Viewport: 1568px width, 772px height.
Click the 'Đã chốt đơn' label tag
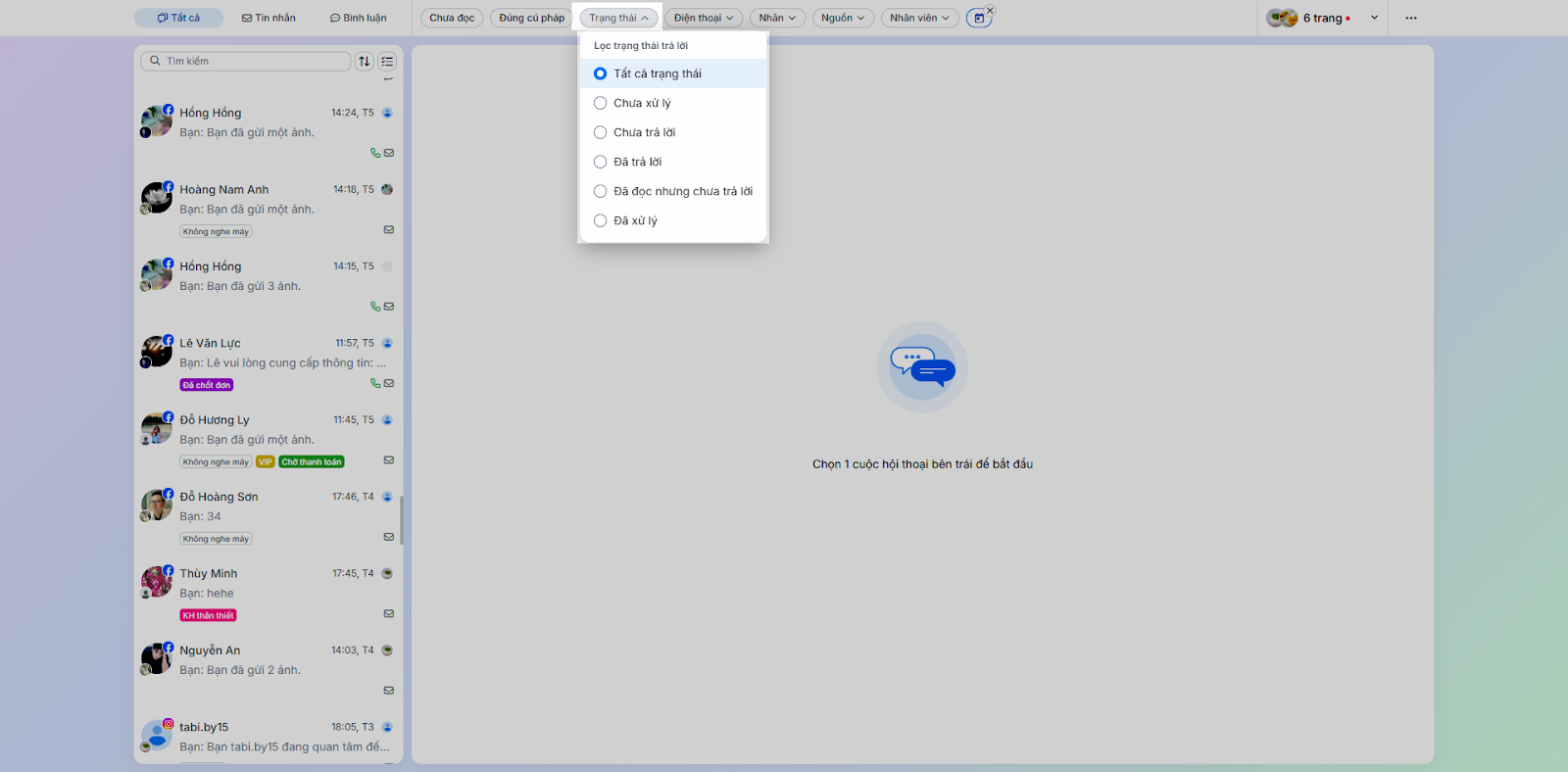207,385
